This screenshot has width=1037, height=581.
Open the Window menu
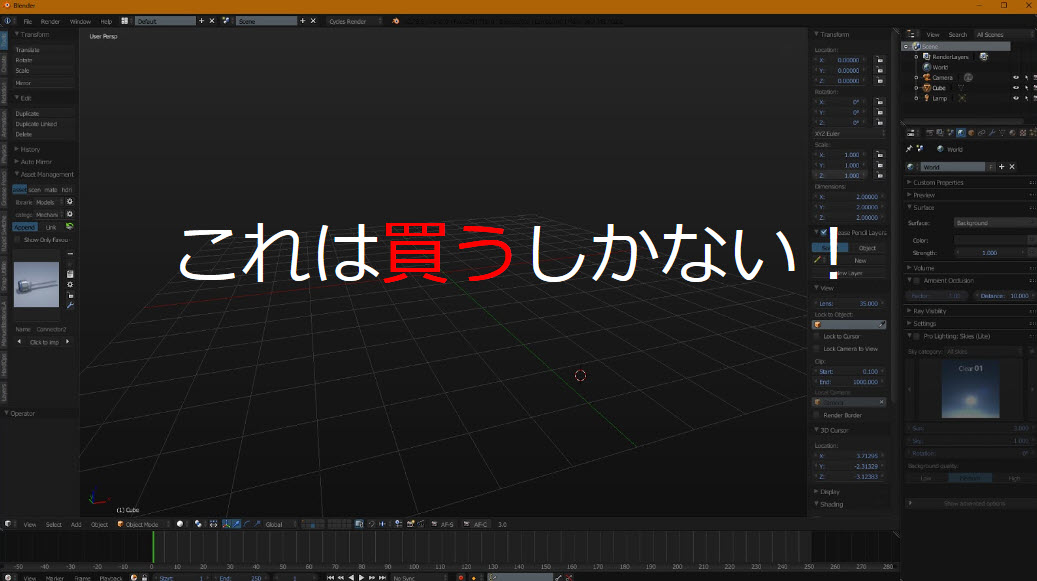[x=80, y=22]
